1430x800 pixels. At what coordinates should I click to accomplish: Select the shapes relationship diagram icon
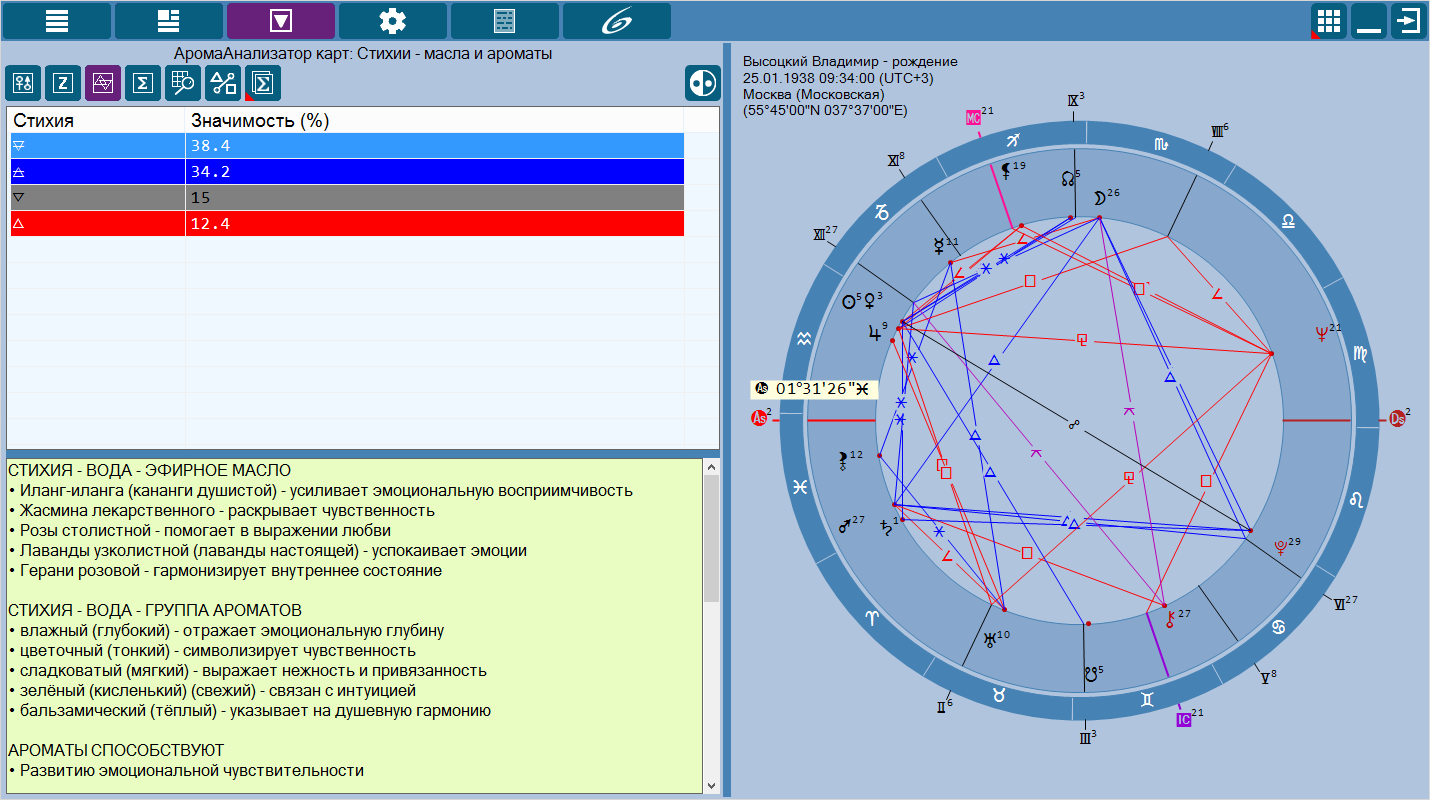[x=223, y=84]
